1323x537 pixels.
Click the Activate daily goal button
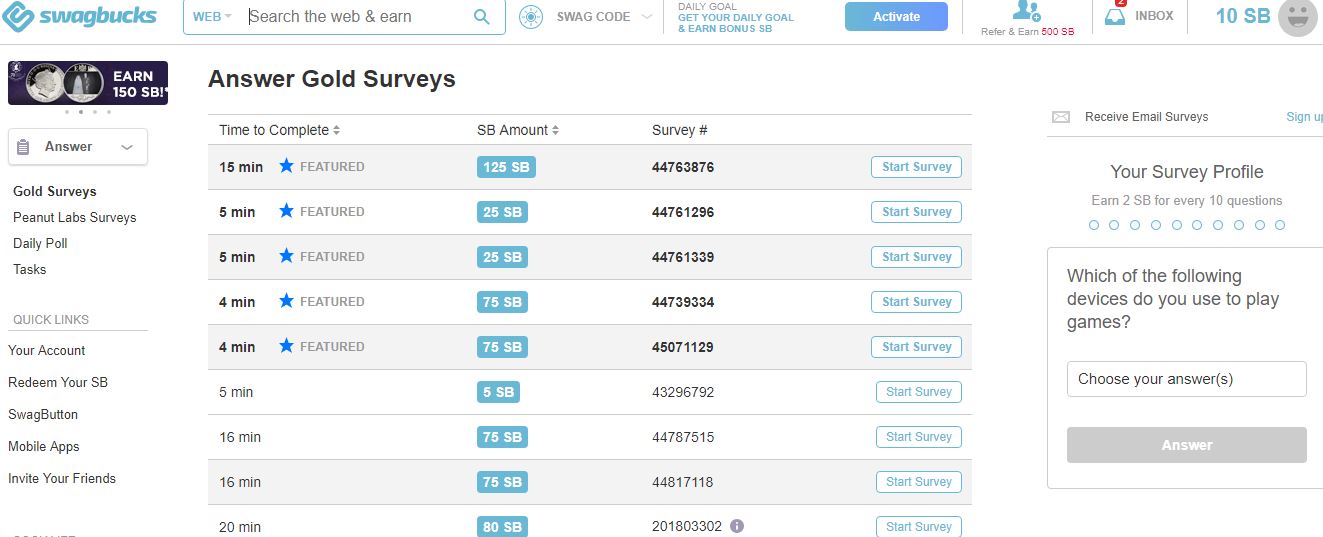click(x=896, y=17)
